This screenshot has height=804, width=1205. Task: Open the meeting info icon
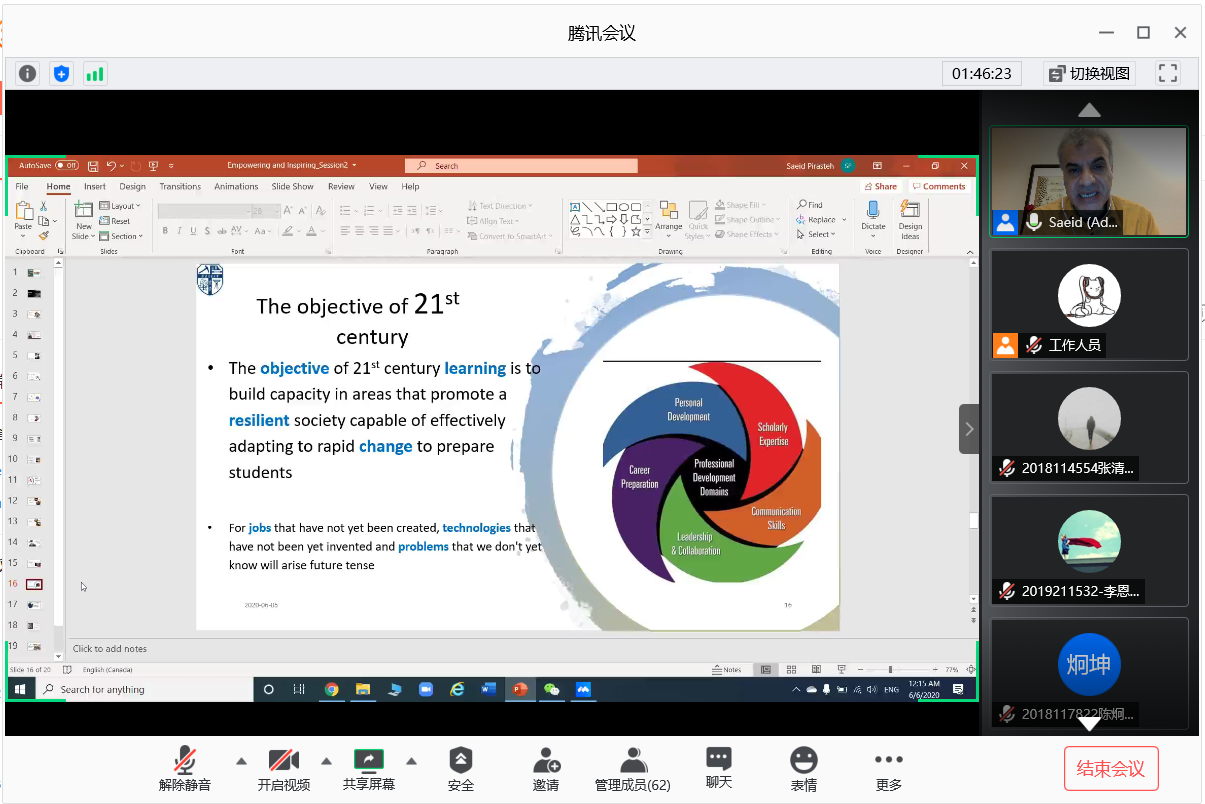click(x=27, y=73)
